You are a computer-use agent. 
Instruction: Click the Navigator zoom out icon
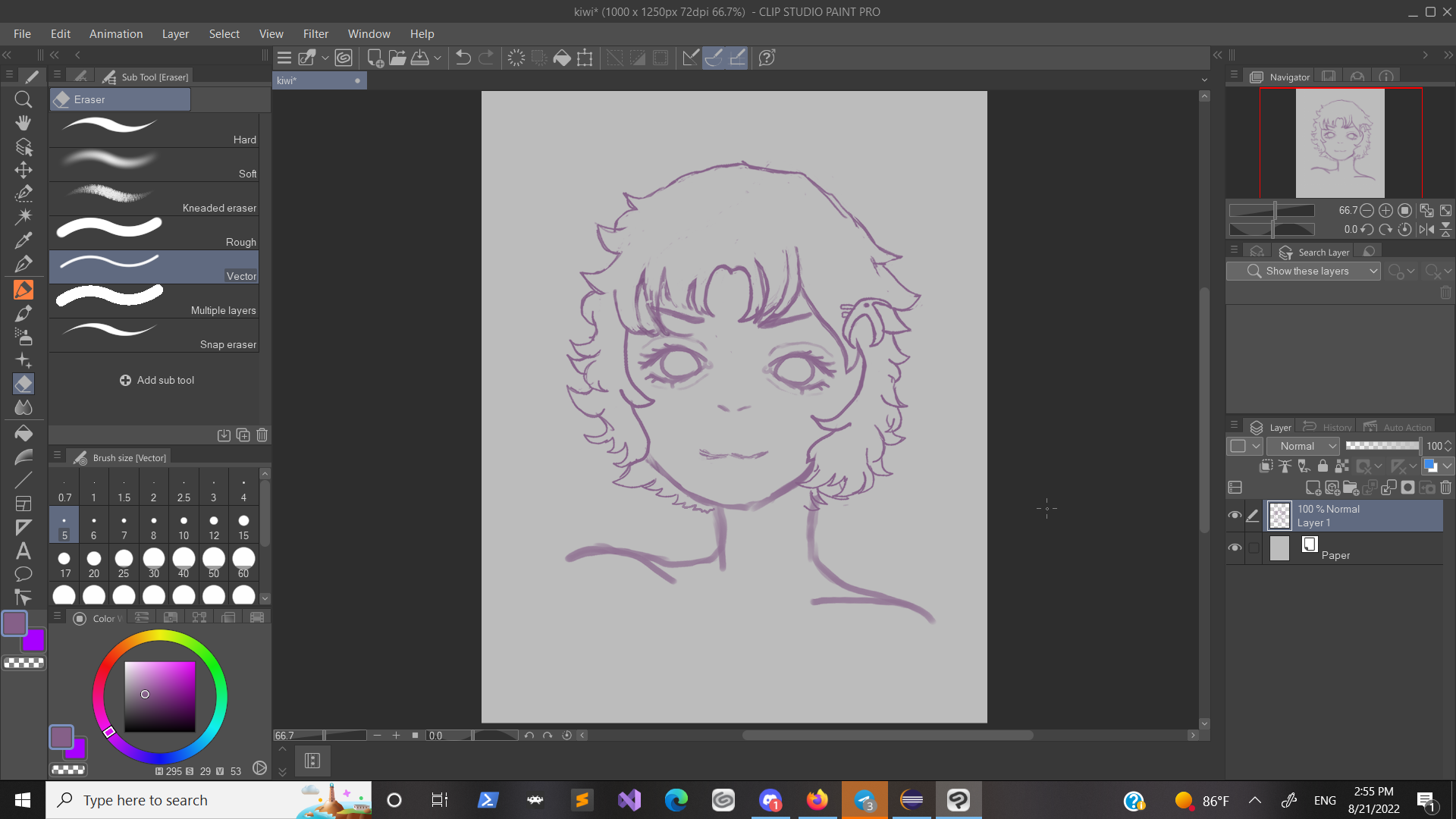point(1367,210)
